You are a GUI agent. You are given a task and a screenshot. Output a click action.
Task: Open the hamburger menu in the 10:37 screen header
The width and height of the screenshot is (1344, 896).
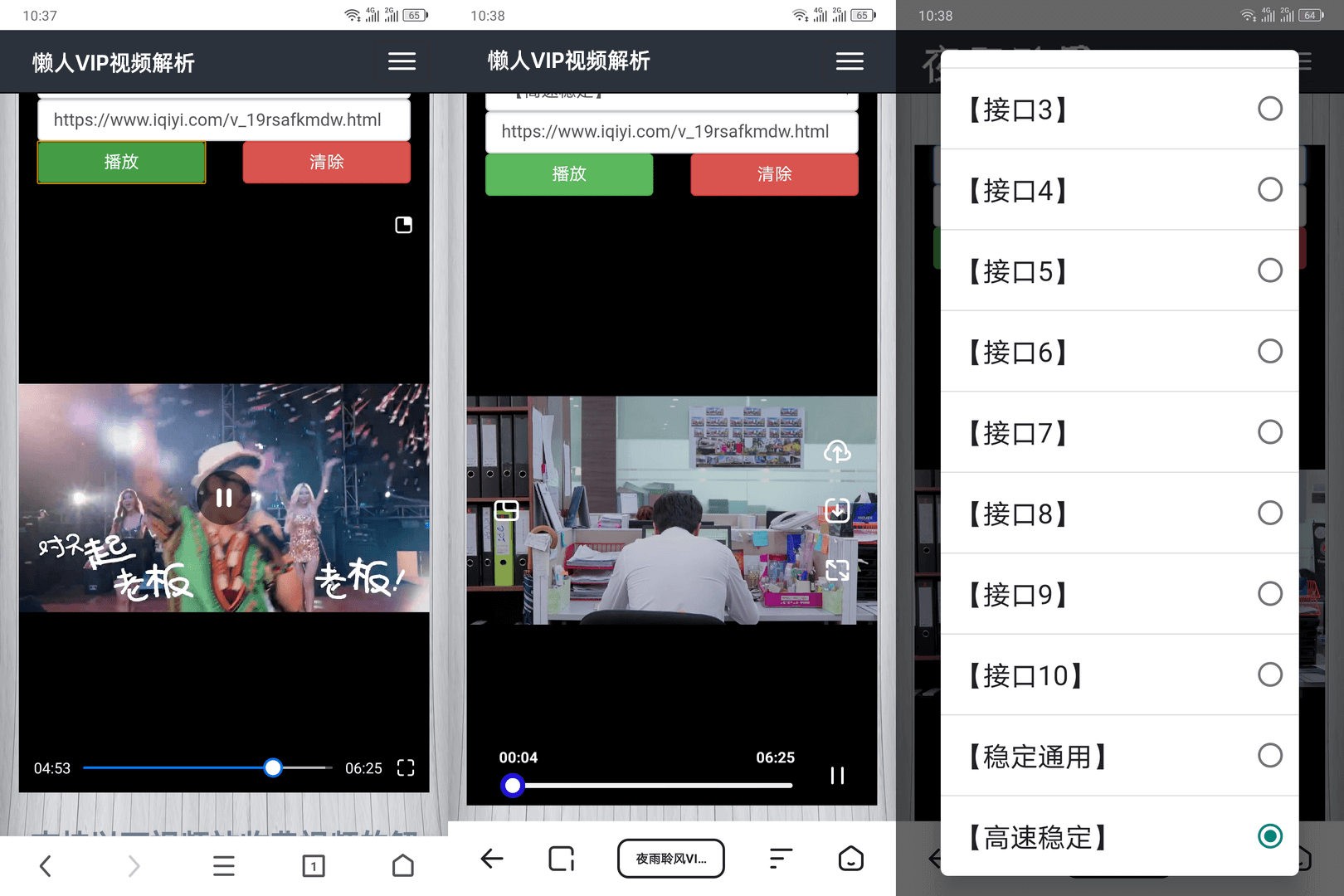click(x=402, y=61)
